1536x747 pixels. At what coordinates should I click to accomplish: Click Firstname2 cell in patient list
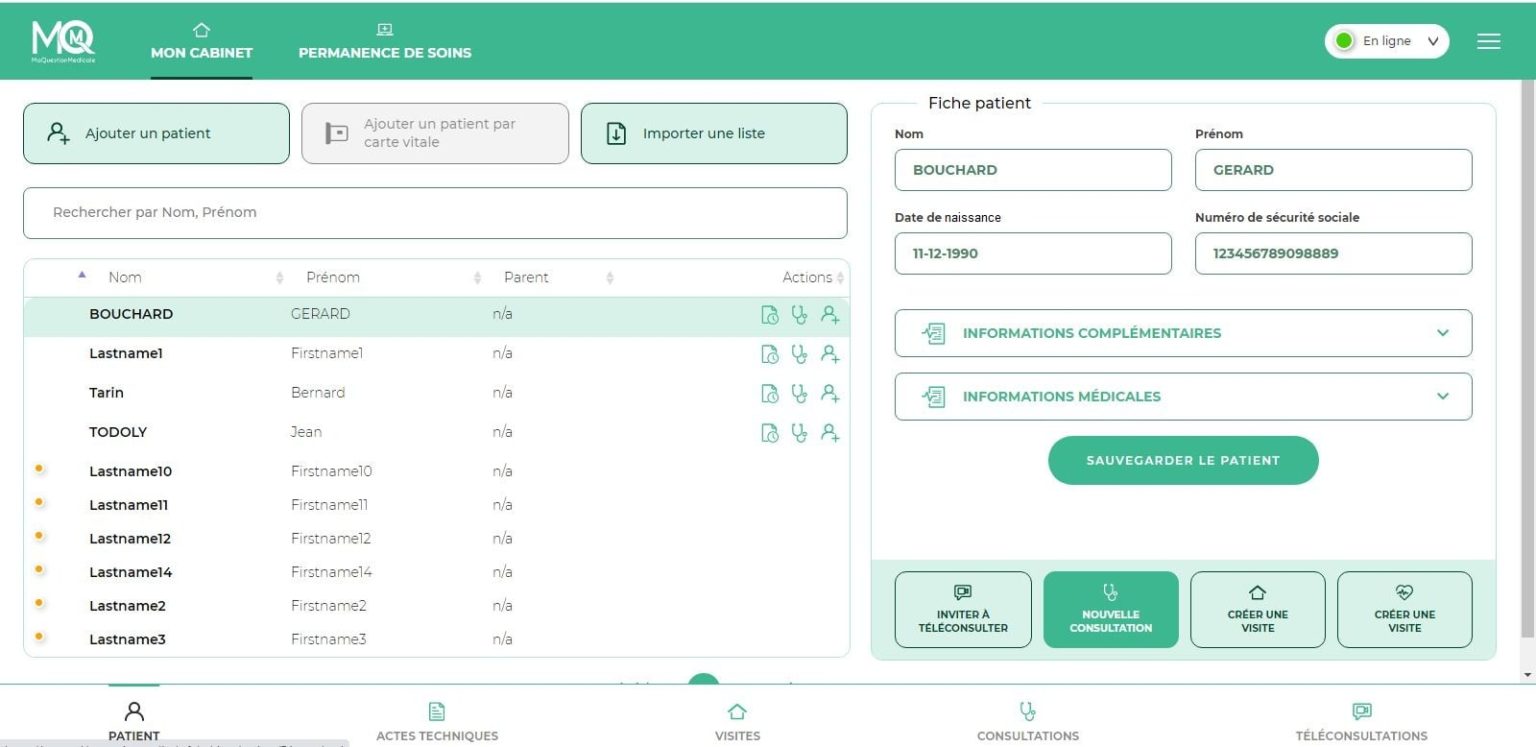[x=329, y=606]
